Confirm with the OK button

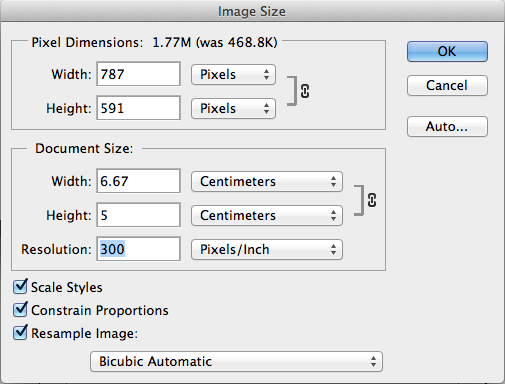pyautogui.click(x=447, y=51)
